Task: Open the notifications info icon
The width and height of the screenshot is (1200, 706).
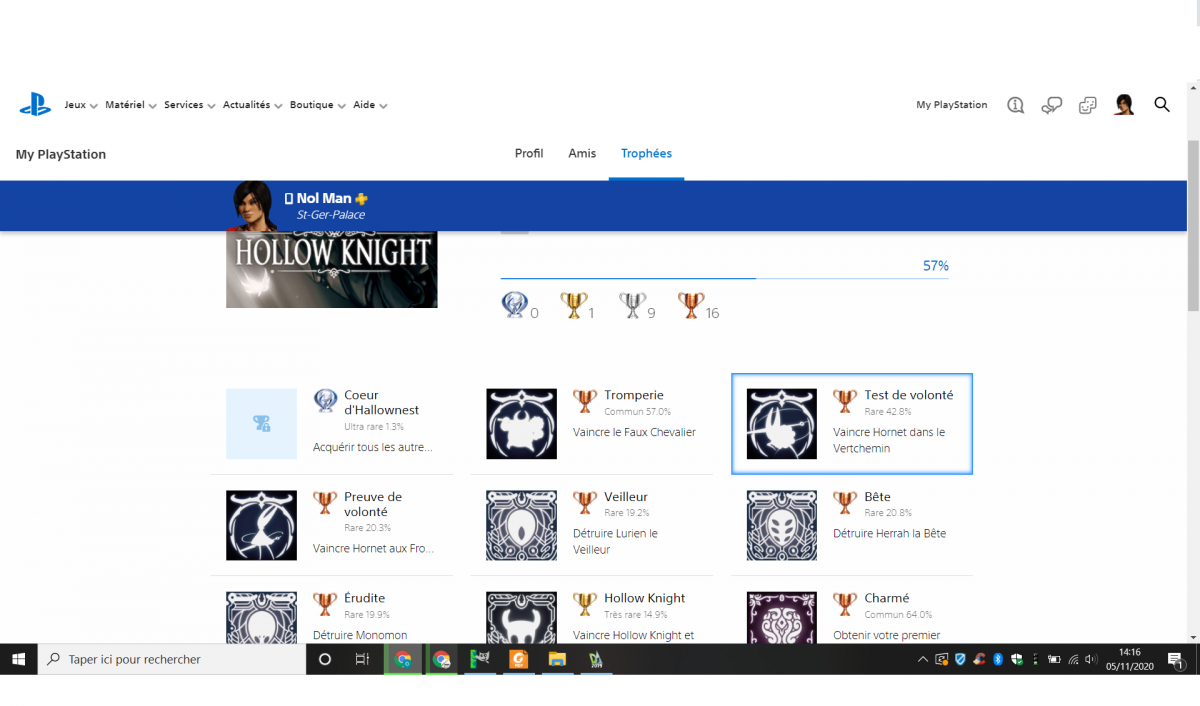Action: (x=1016, y=105)
